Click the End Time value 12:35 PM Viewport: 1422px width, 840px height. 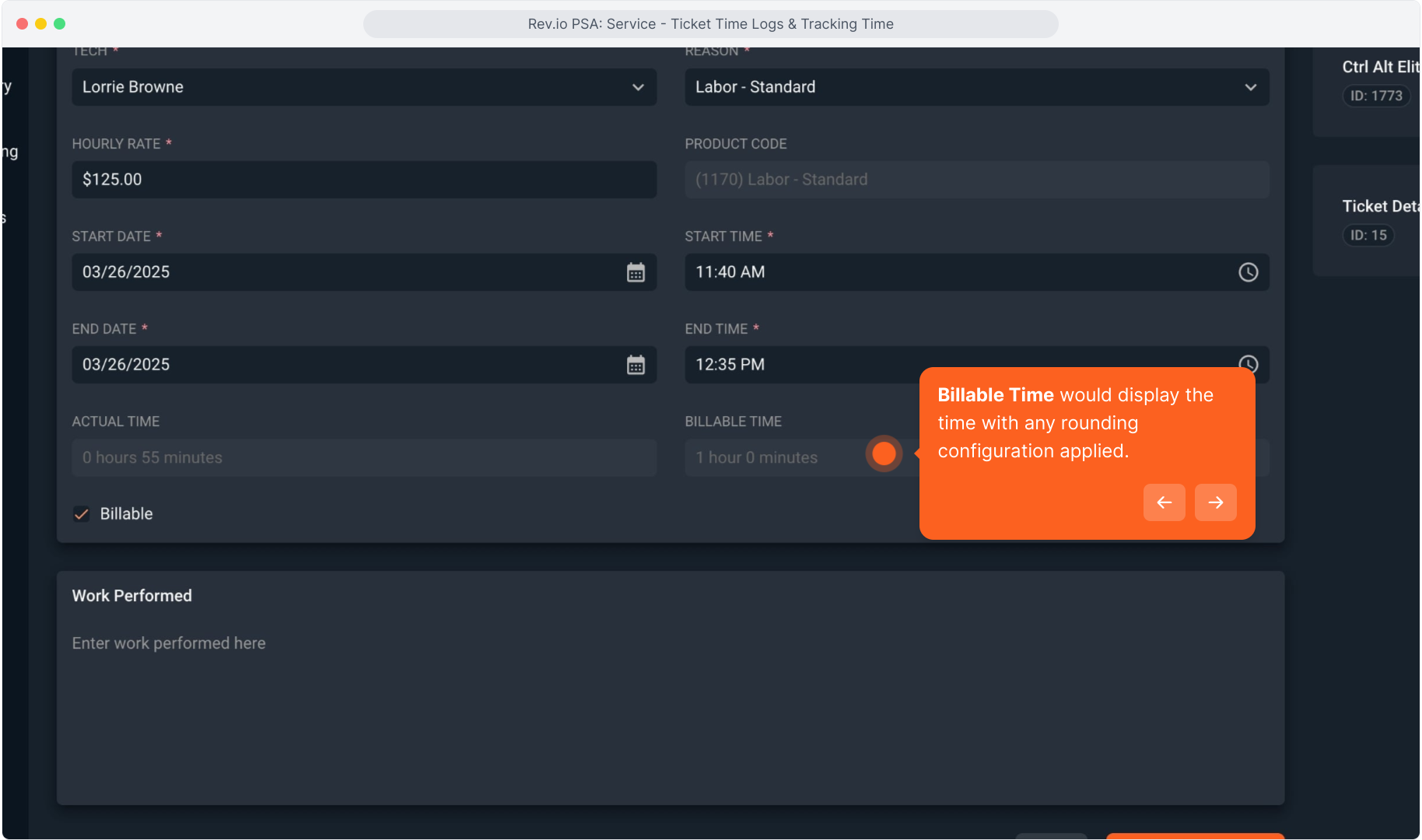[x=730, y=365]
